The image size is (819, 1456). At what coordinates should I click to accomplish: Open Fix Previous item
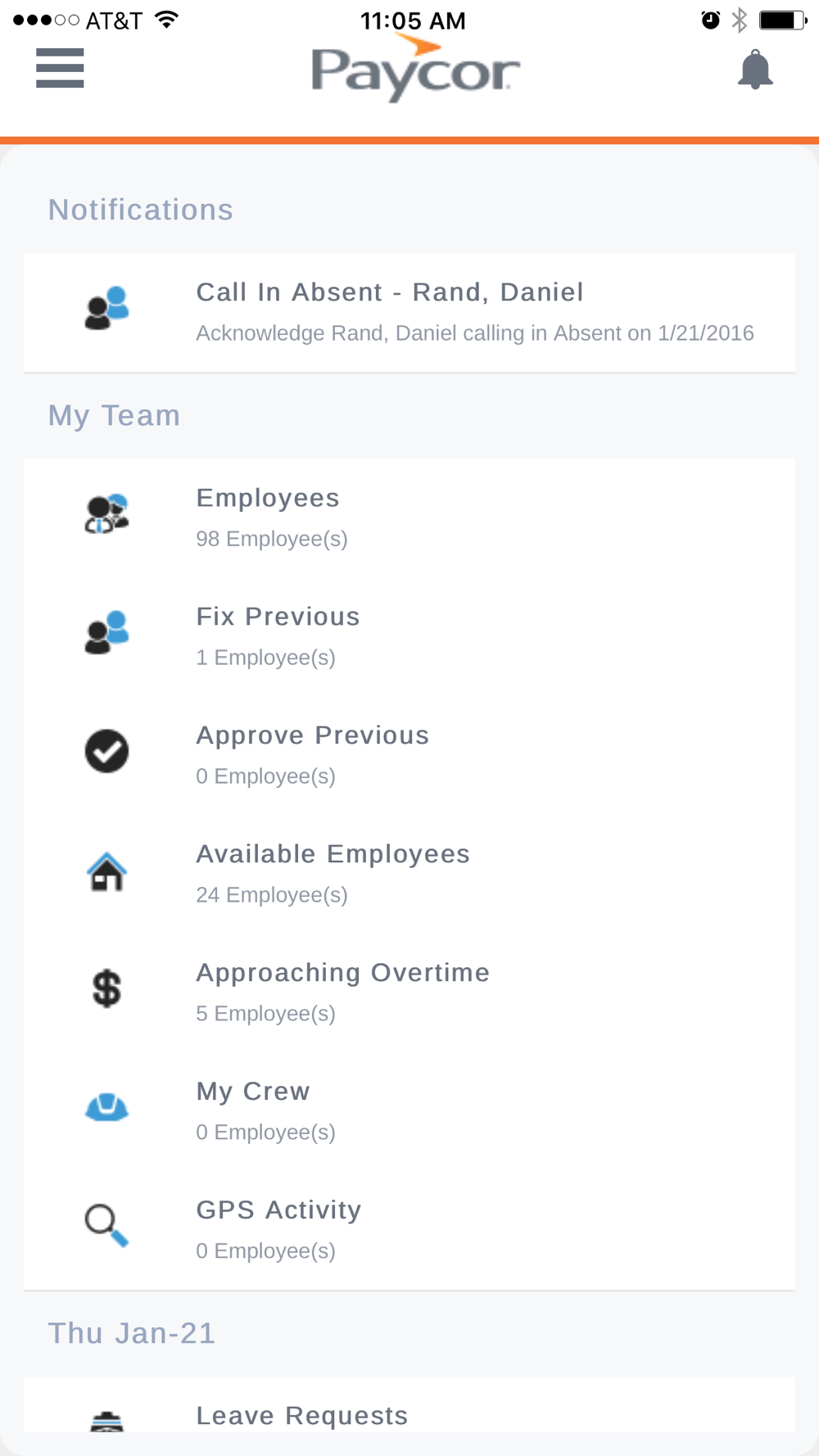pyautogui.click(x=409, y=637)
